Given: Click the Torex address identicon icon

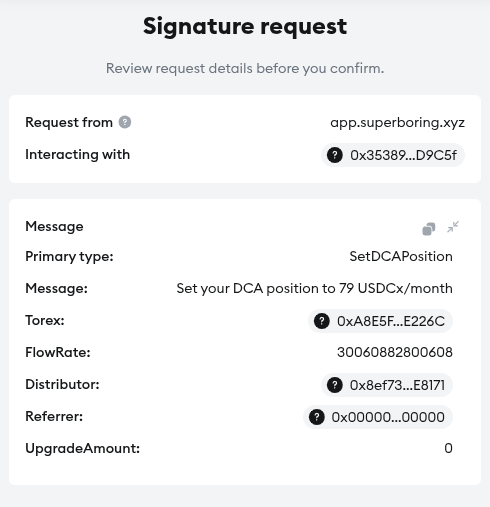Looking at the screenshot, I should tap(322, 321).
